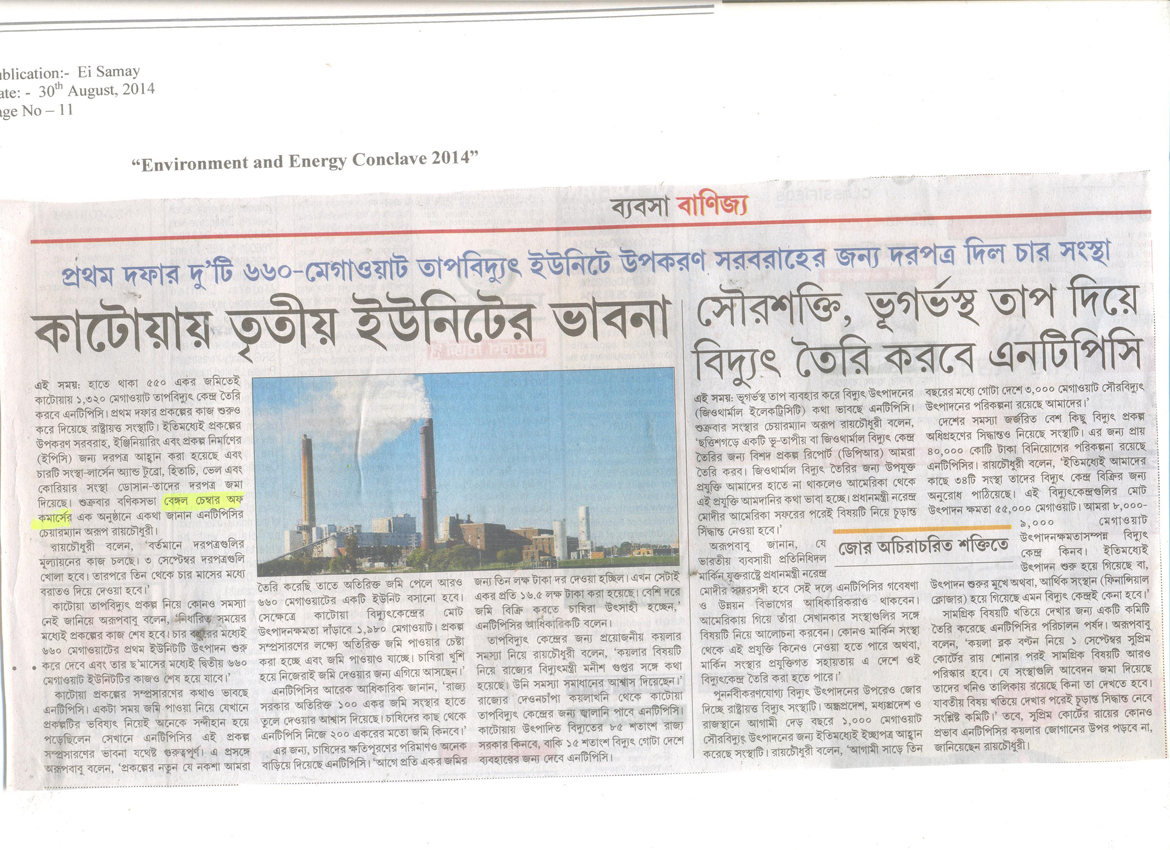This screenshot has width=1170, height=850.
Task: Click the headline 'সৌরশক্তি, ভূগর্ভস্থ তাপ দিয়ে'
Action: coord(918,304)
